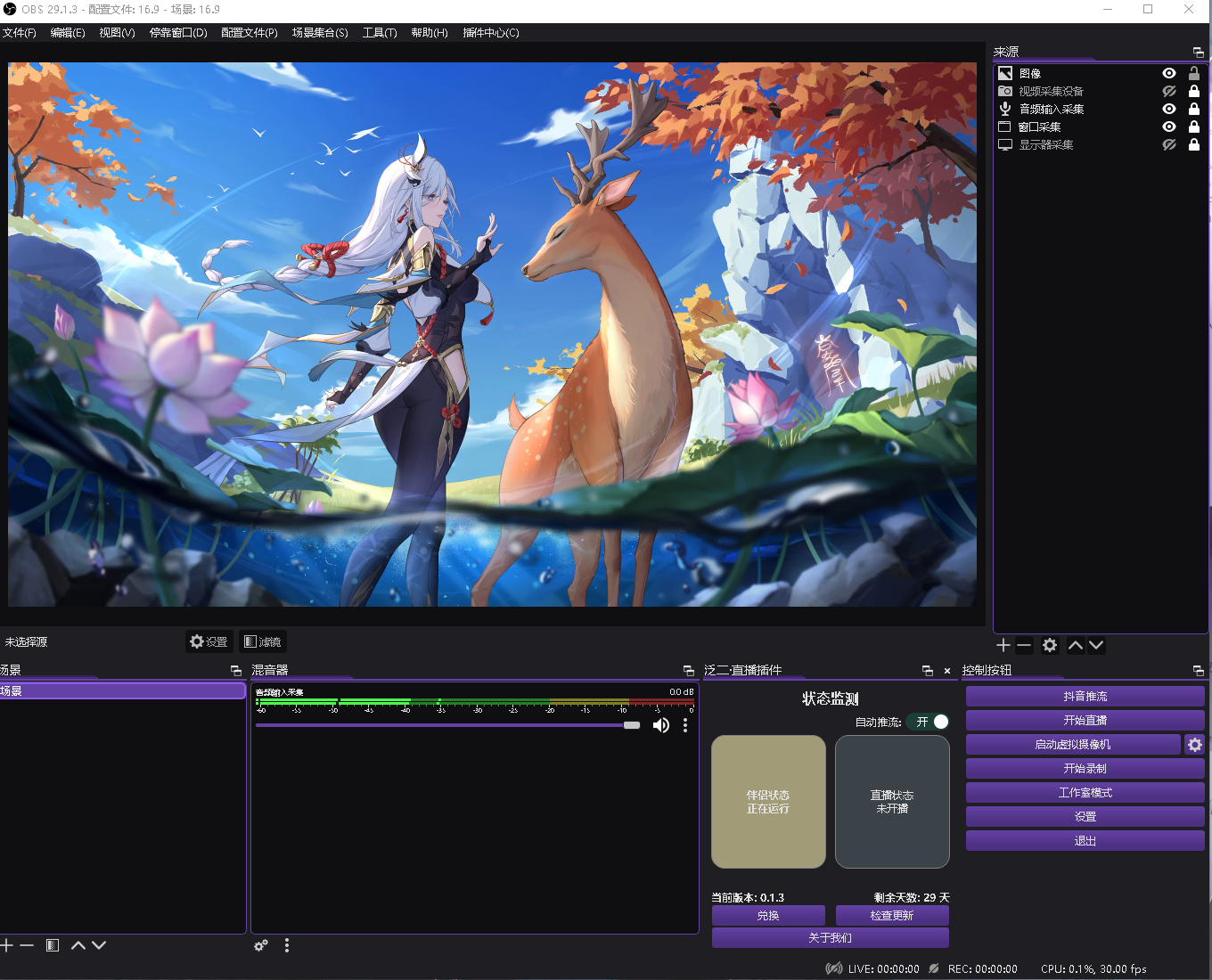Remove selected source with minus icon
The image size is (1212, 980).
[1024, 645]
